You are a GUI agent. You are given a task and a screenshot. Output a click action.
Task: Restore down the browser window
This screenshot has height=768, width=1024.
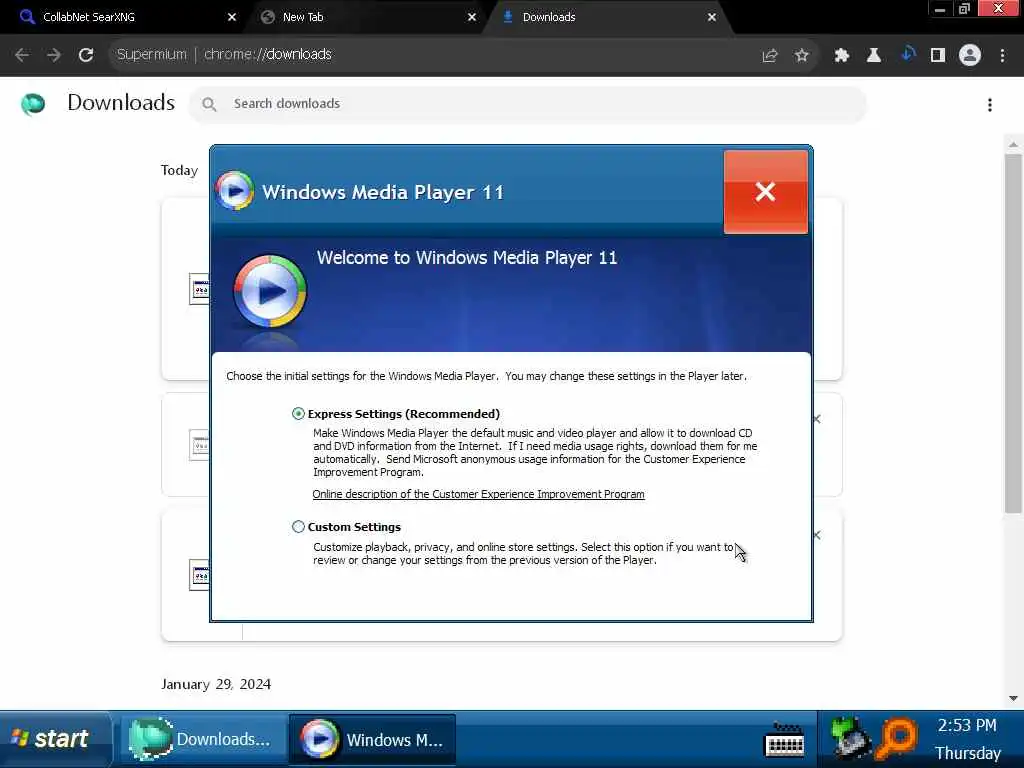[964, 9]
